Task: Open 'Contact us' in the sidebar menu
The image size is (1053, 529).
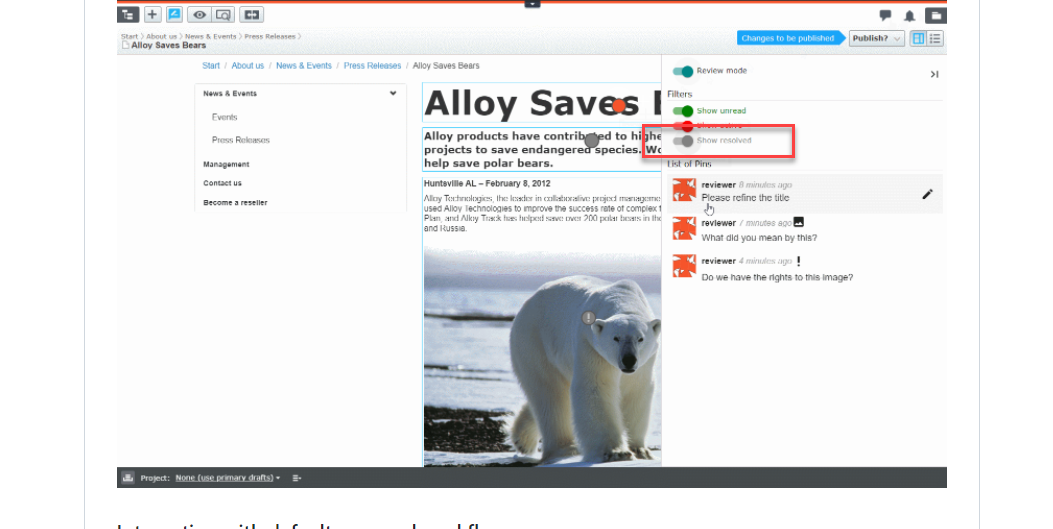Action: 222,183
